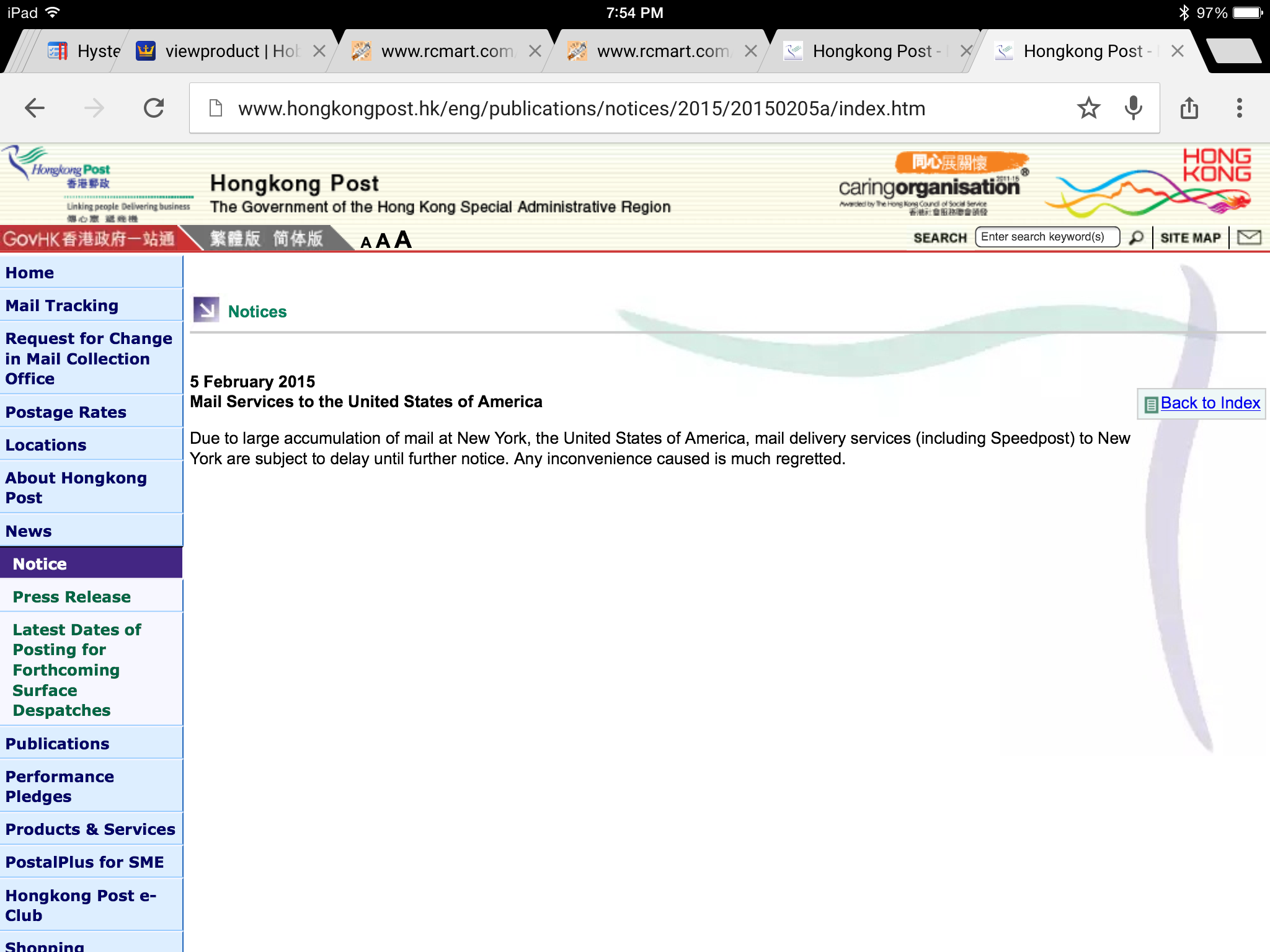Bookmark the page with star icon

(x=1088, y=108)
